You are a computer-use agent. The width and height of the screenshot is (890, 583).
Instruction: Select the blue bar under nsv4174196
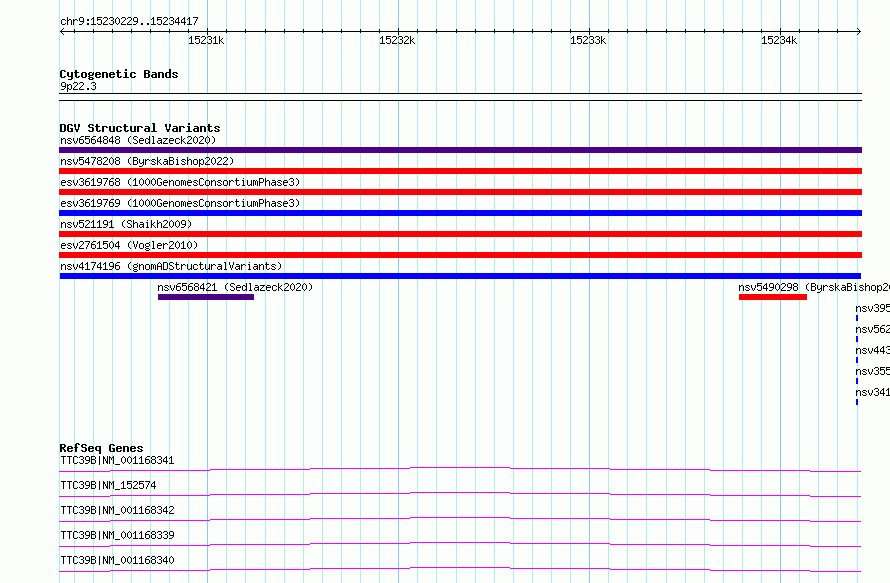(x=460, y=276)
